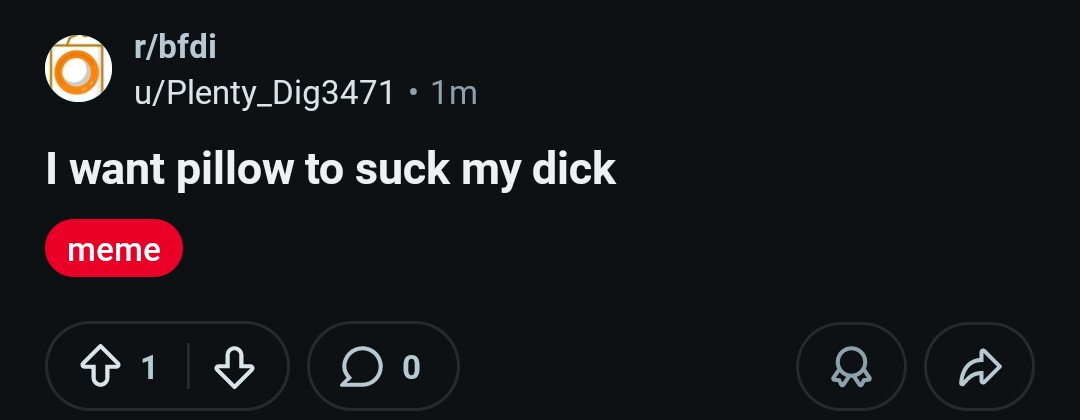This screenshot has height=420, width=1080.
Task: Click empty post area beside the meme flair
Action: pos(551,249)
